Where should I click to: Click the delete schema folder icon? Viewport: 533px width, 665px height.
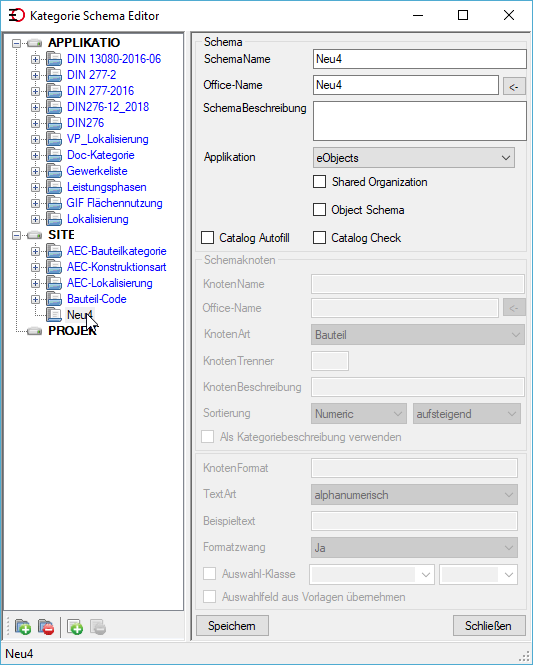[x=46, y=626]
